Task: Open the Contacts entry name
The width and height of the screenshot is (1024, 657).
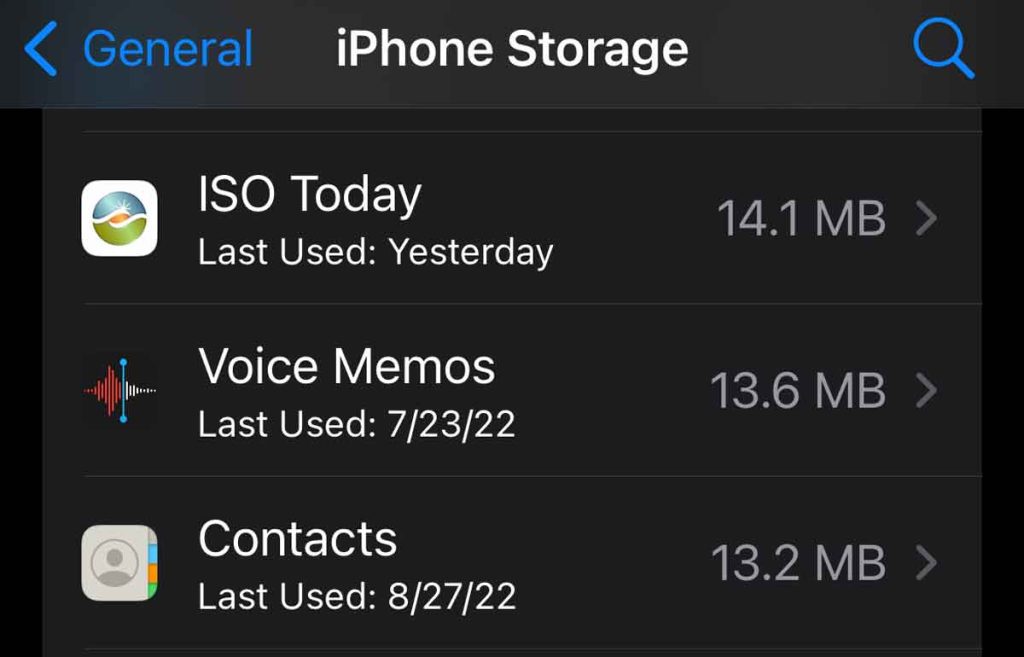Action: 298,540
